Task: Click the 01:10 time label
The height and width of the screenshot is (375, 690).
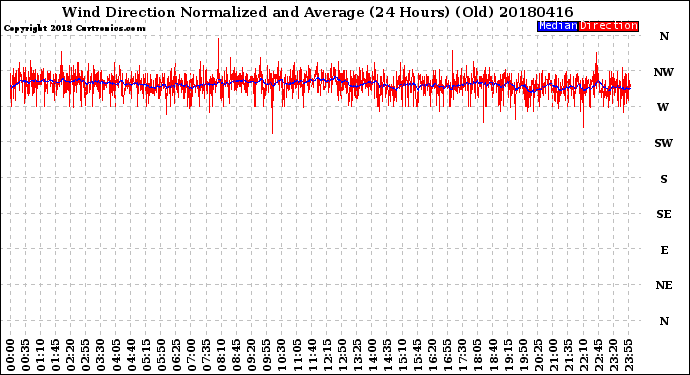Action: (x=40, y=355)
